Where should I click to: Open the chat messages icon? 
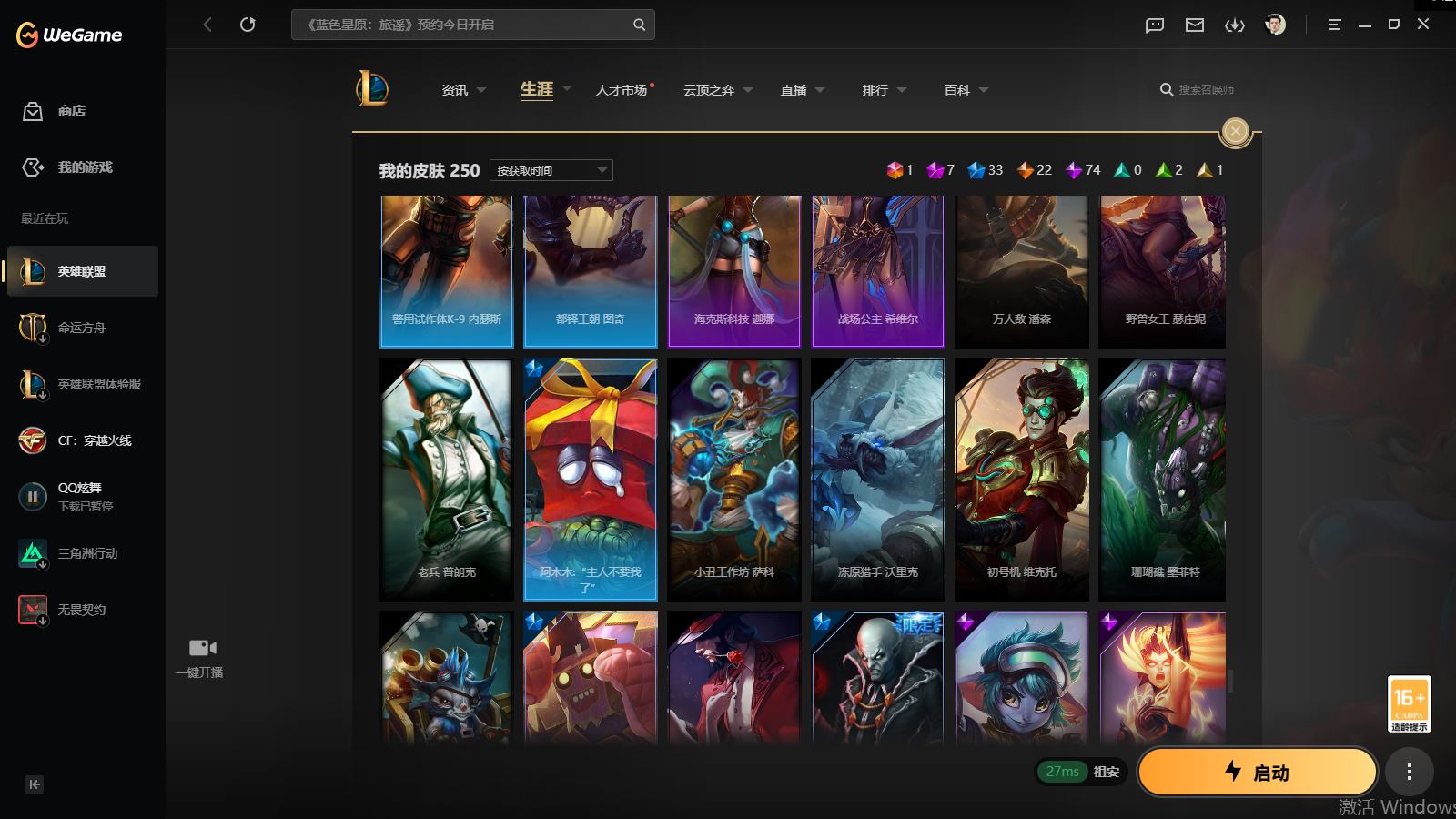[x=1155, y=25]
